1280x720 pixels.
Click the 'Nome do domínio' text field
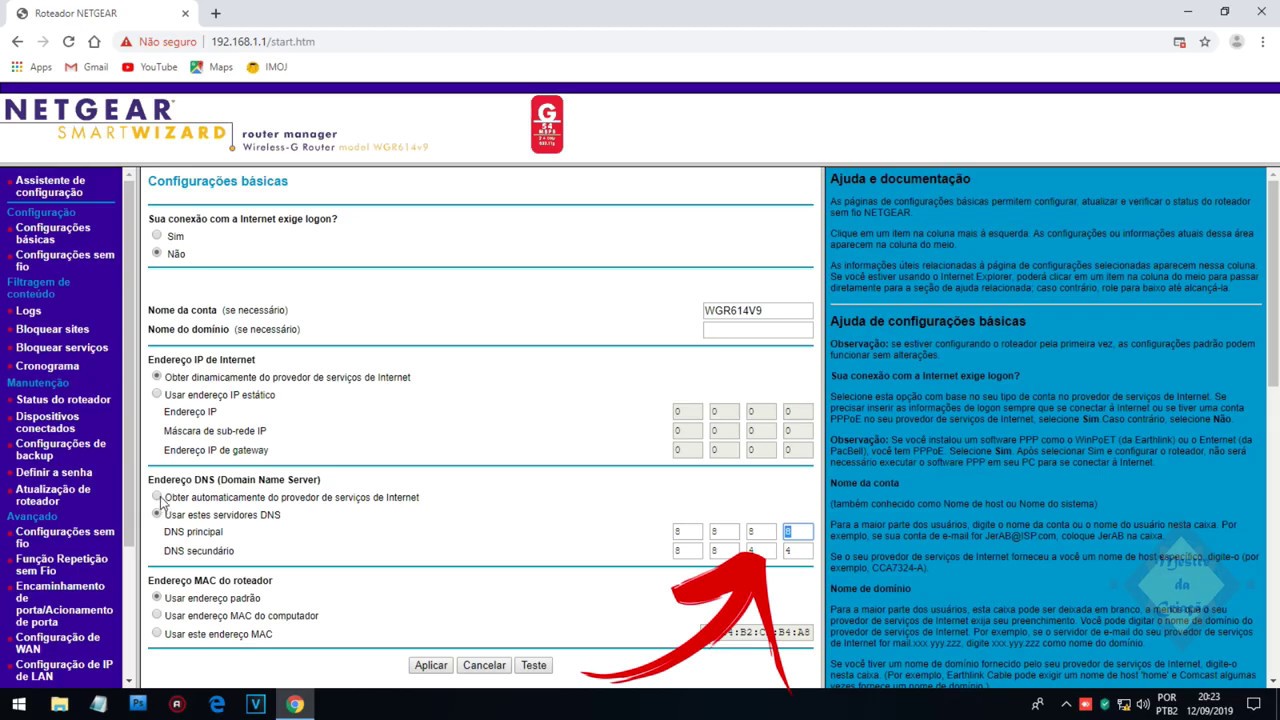[757, 330]
